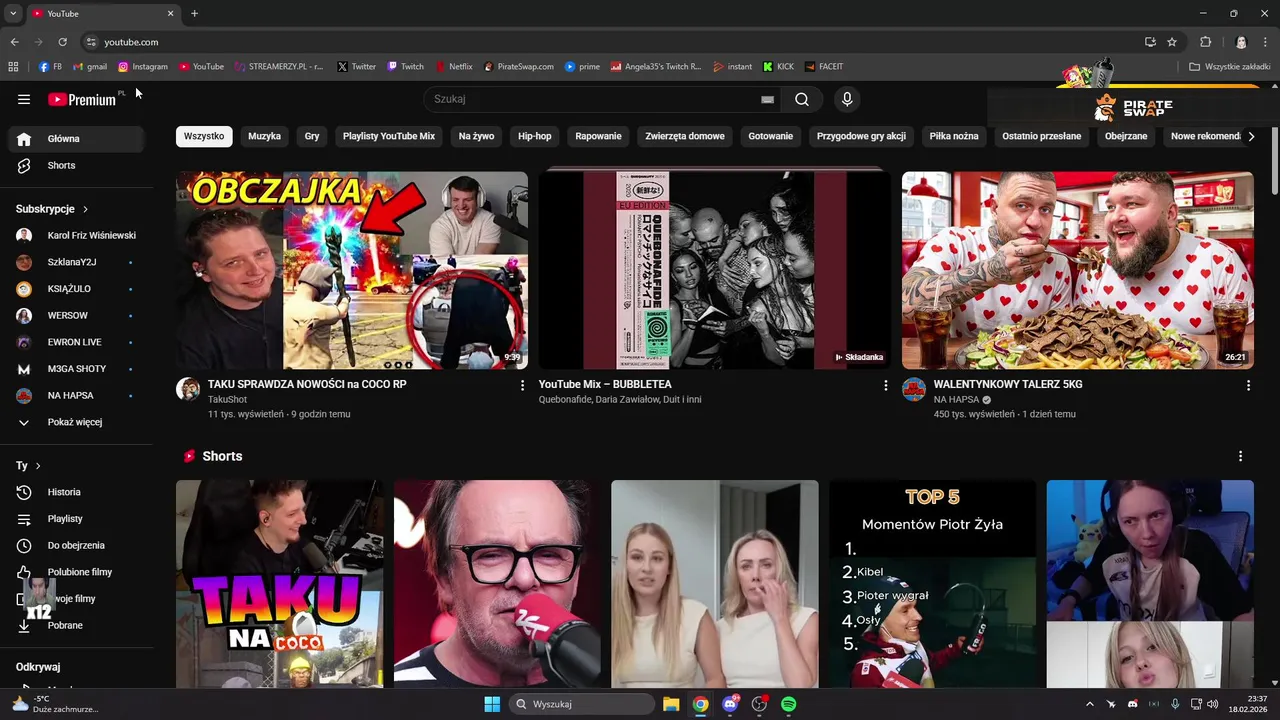
Task: Open M3GA SHOTY subscription channel
Action: 77,369
